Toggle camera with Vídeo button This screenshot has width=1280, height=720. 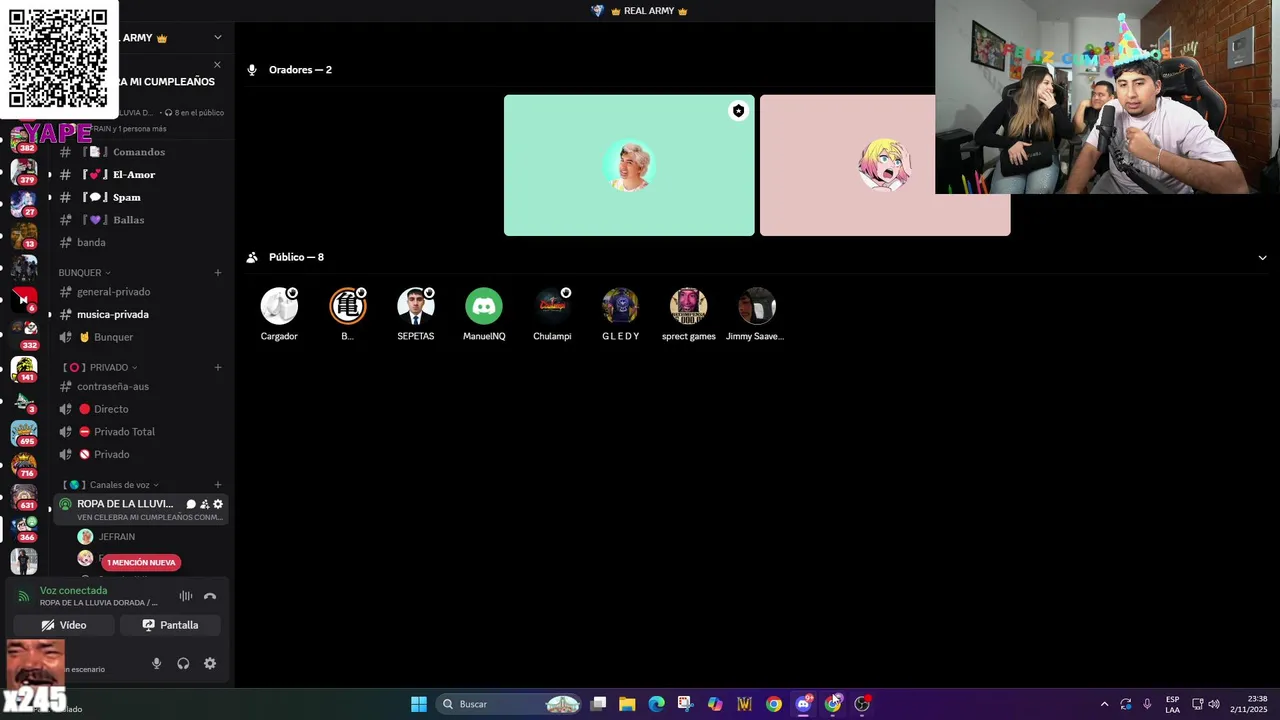click(64, 625)
